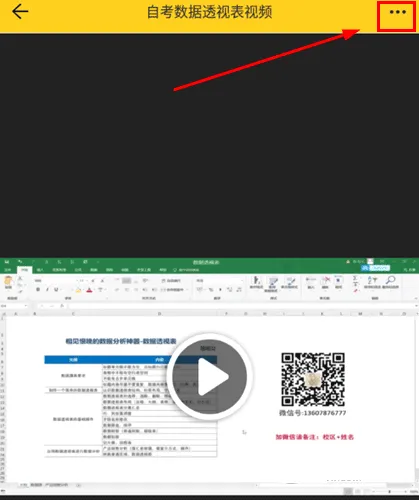419x500 pixels.
Task: Click the QR code image
Action: point(313,379)
